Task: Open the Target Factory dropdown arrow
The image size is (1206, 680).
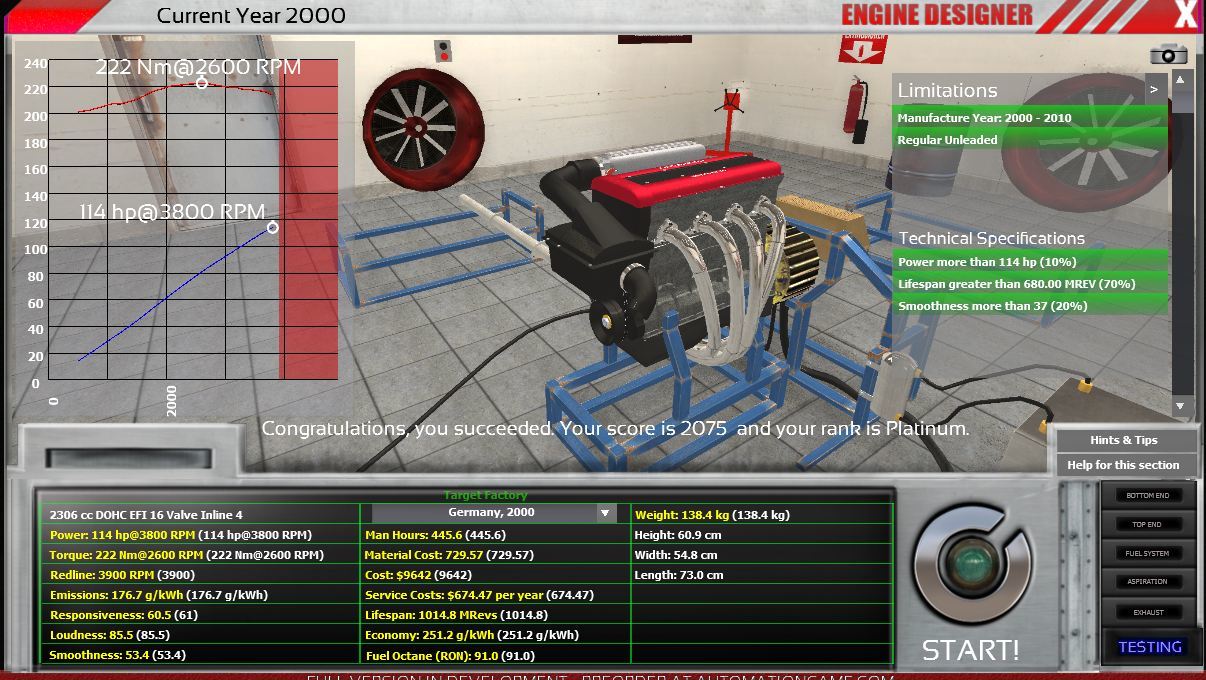Action: tap(604, 513)
